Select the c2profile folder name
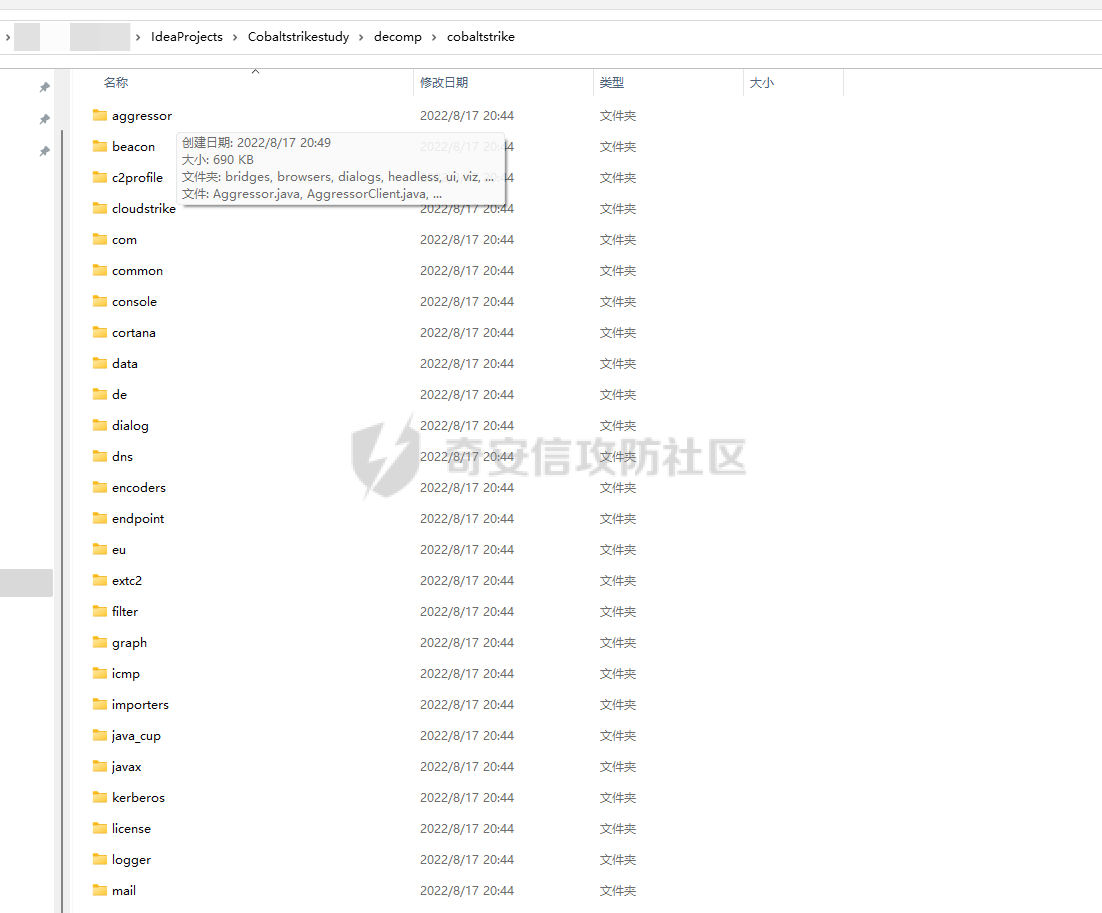The width and height of the screenshot is (1102, 913). tap(137, 178)
